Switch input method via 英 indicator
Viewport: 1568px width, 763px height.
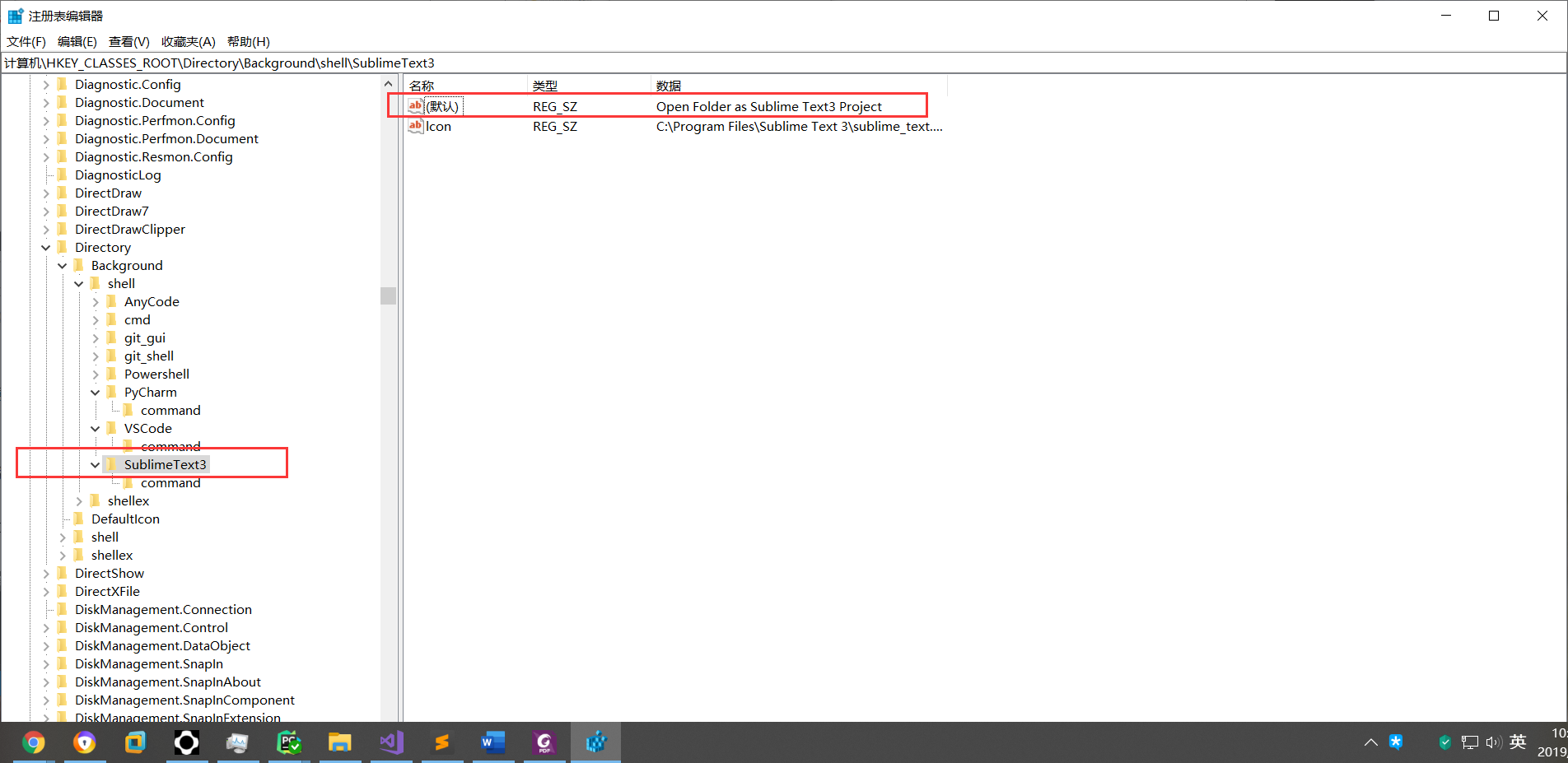[1518, 742]
